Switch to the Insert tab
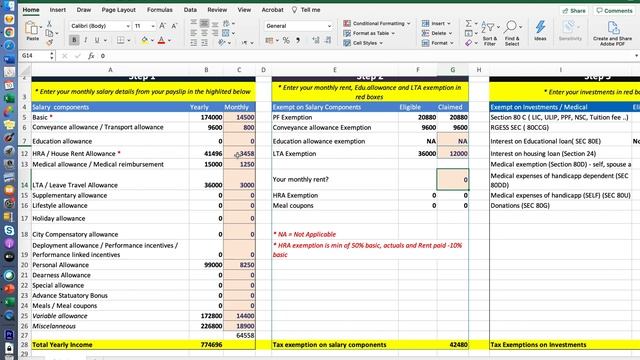The image size is (640, 360). click(58, 10)
